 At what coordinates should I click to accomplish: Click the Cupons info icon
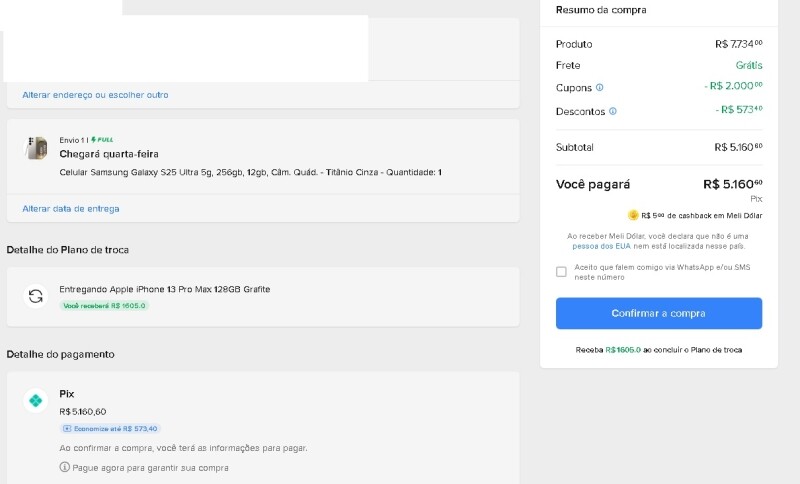pos(600,88)
